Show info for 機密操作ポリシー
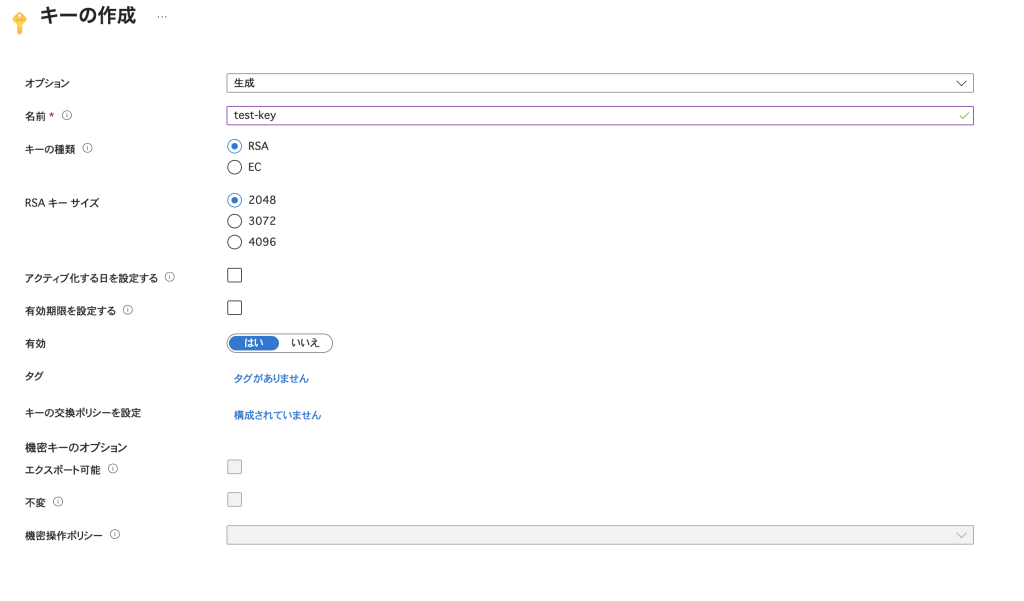 (115, 535)
